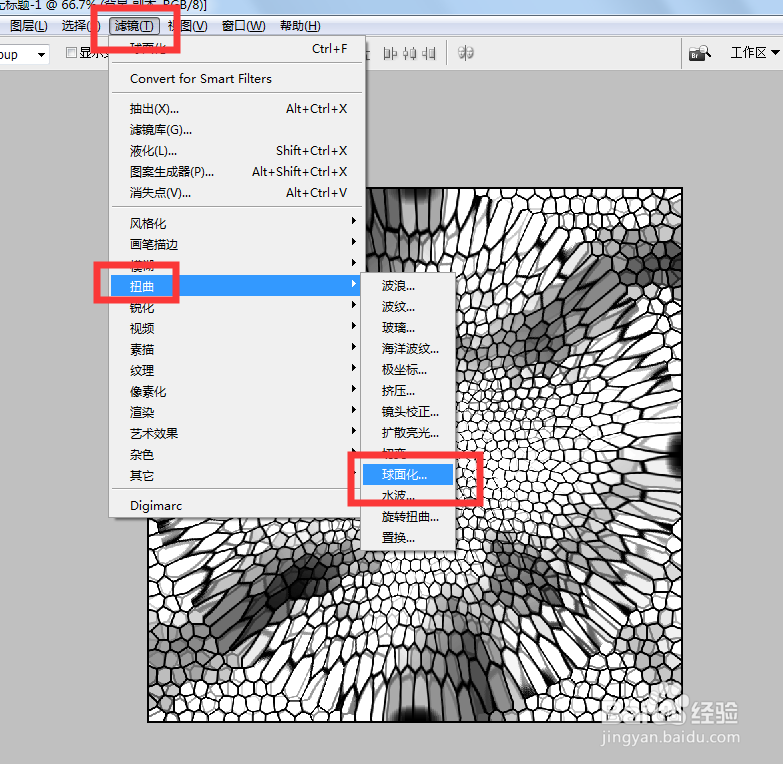This screenshot has width=783, height=764.
Task: Expand the 纹理 submenu
Action: [x=237, y=371]
